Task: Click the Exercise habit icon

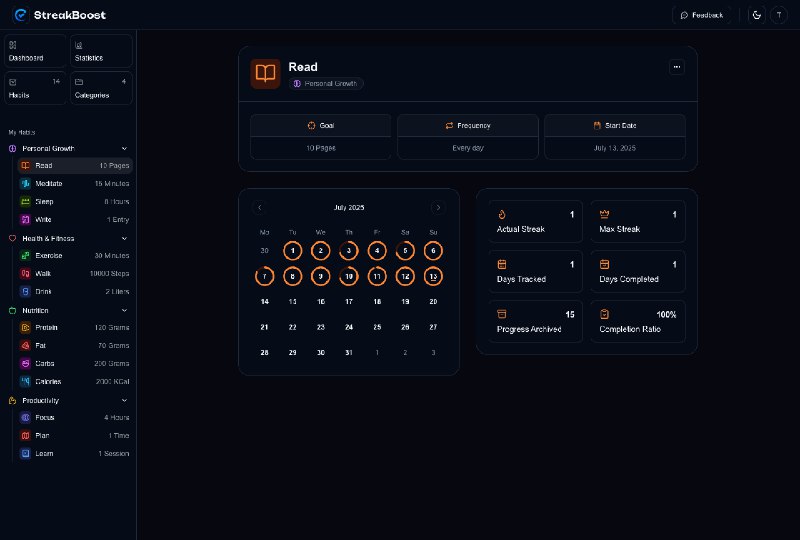Action: click(x=25, y=256)
